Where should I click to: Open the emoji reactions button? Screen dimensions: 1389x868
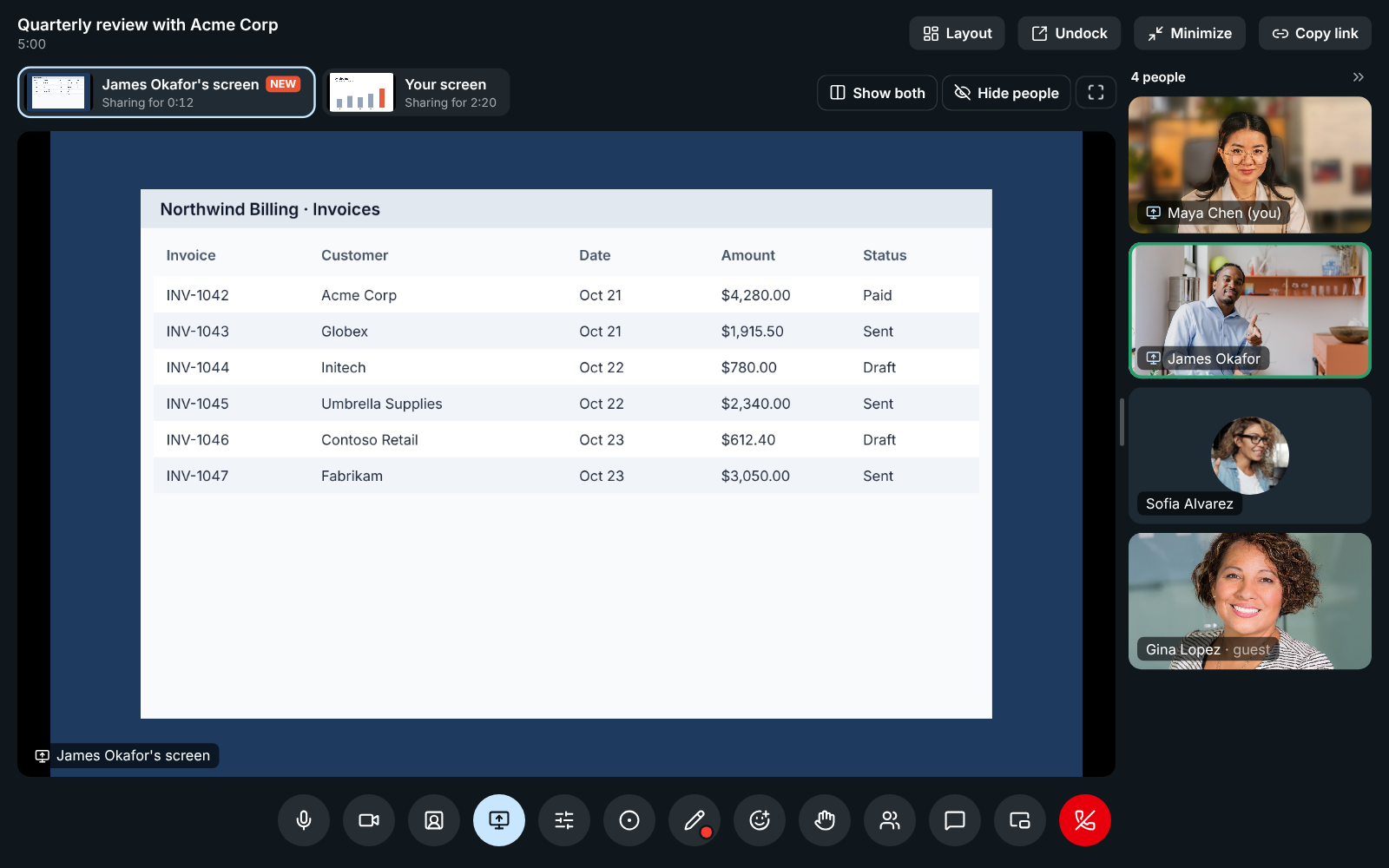(x=760, y=820)
